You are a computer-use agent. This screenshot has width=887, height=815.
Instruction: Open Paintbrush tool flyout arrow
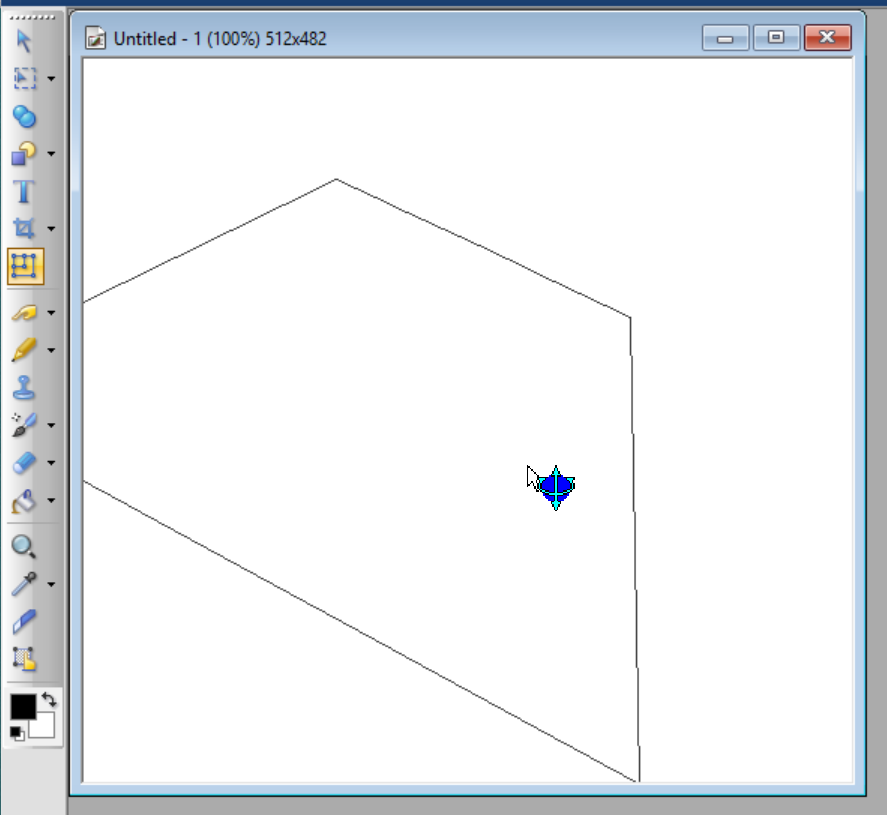coord(51,351)
